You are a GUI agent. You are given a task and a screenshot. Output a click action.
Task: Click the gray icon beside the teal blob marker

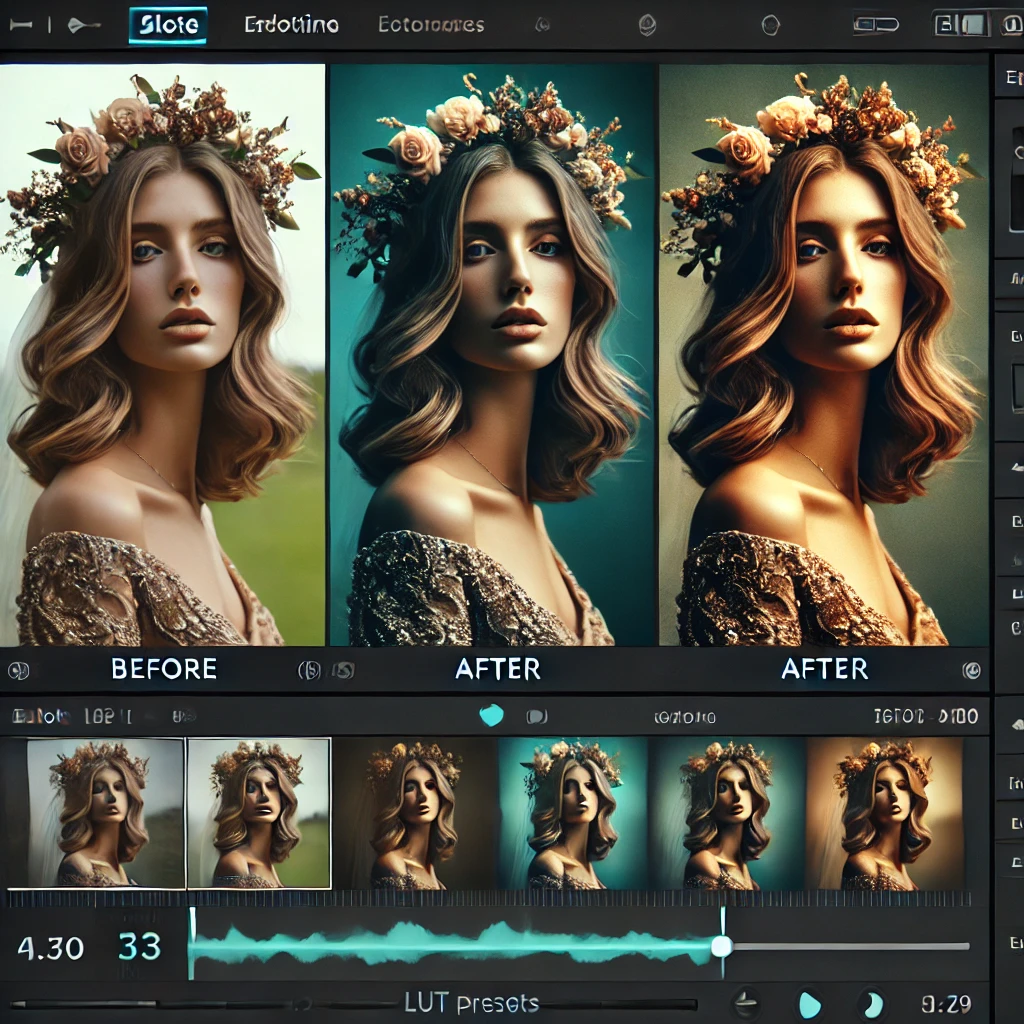[537, 716]
